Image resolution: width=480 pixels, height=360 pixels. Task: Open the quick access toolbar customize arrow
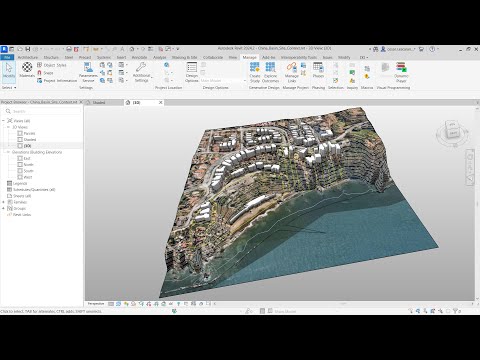pos(178,49)
